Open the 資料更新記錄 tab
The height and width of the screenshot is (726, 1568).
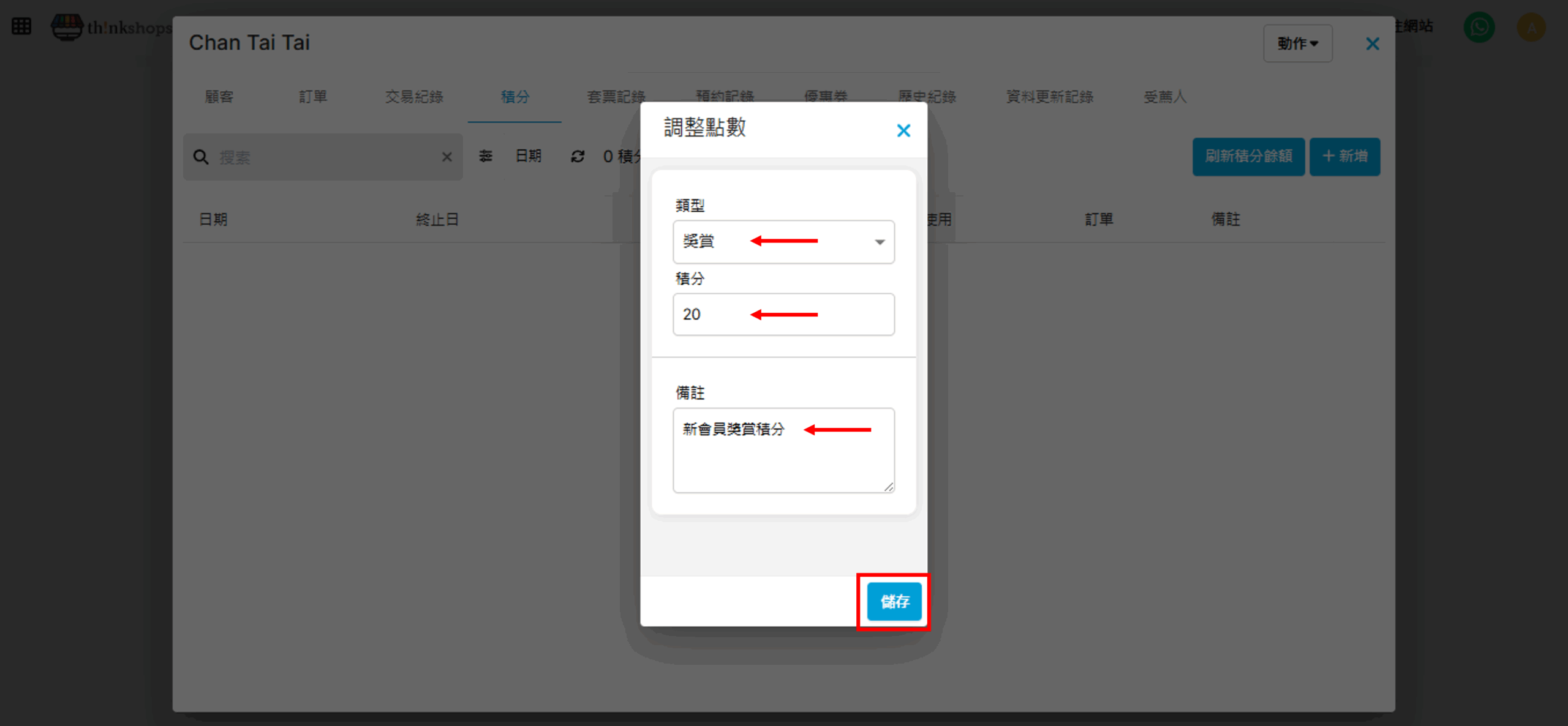tap(1049, 97)
